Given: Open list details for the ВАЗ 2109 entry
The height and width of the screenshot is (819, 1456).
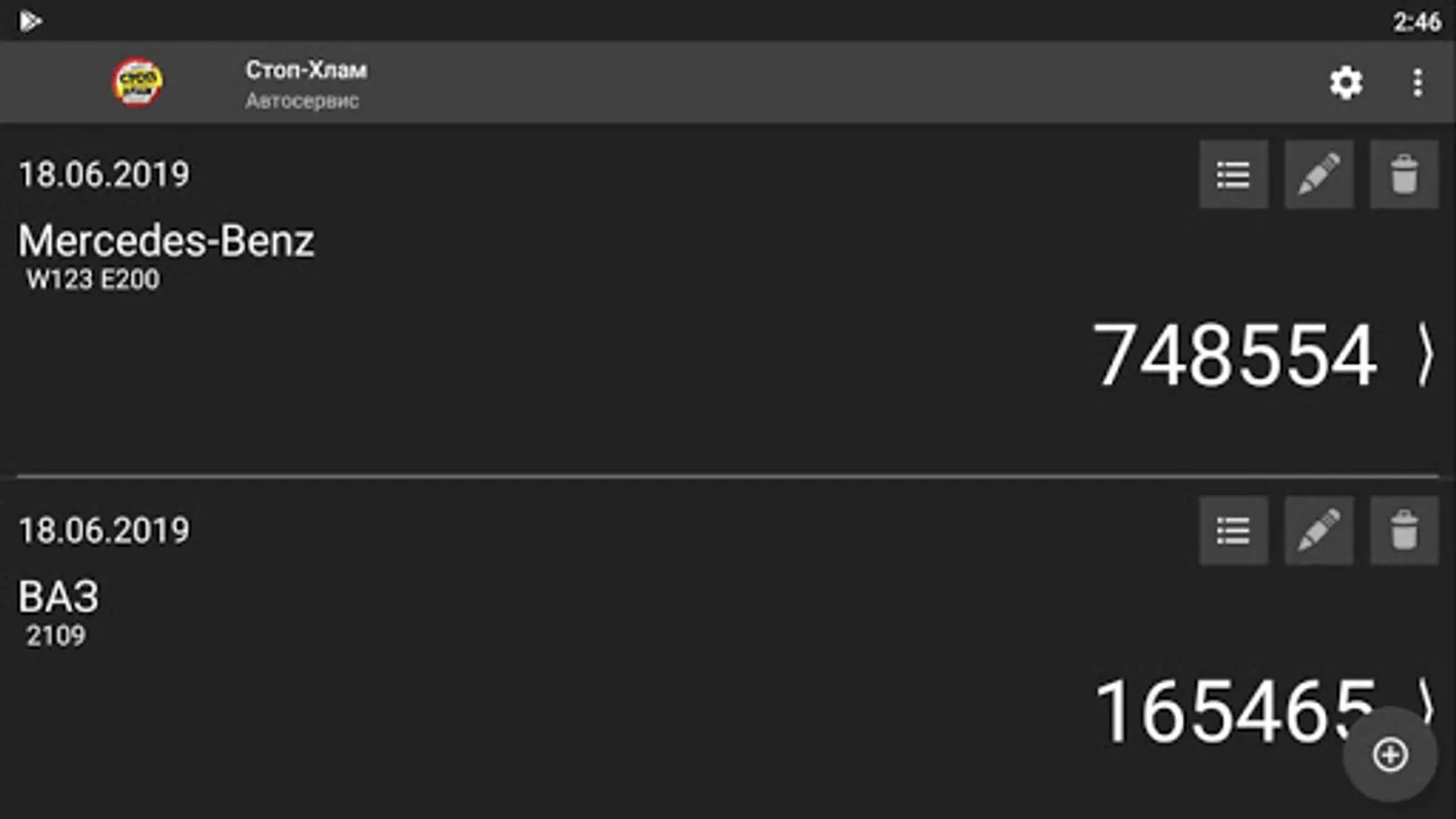Looking at the screenshot, I should pos(1233,531).
